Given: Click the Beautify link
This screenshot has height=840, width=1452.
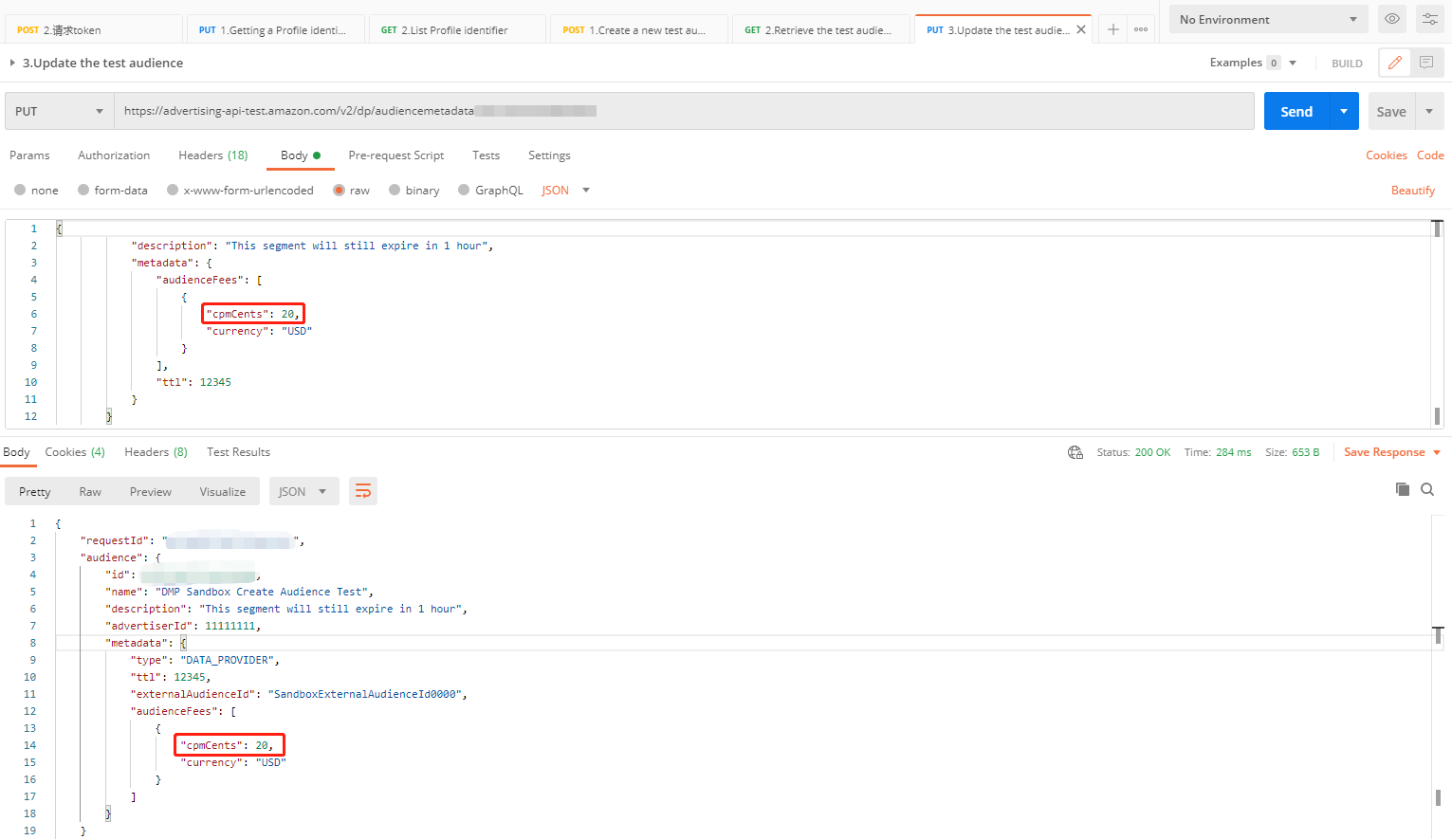Looking at the screenshot, I should tap(1412, 190).
